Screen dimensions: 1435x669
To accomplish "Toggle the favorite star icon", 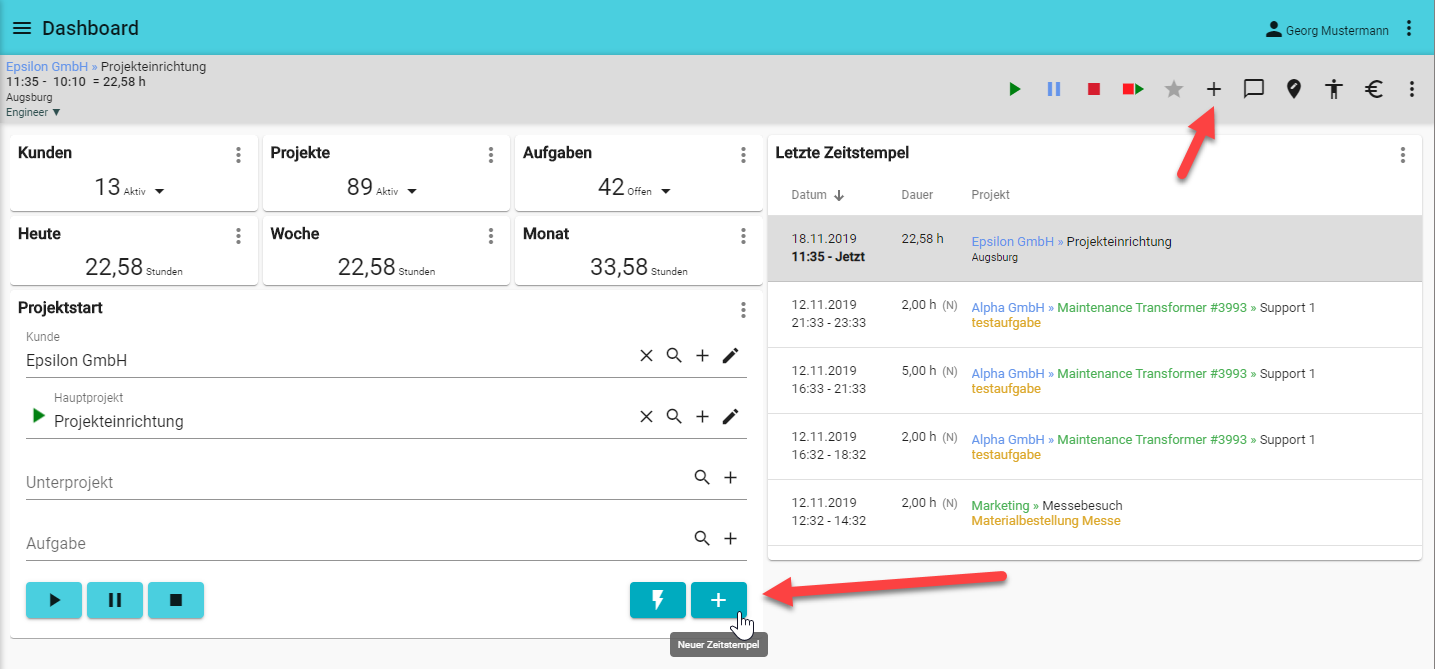I will (x=1174, y=89).
